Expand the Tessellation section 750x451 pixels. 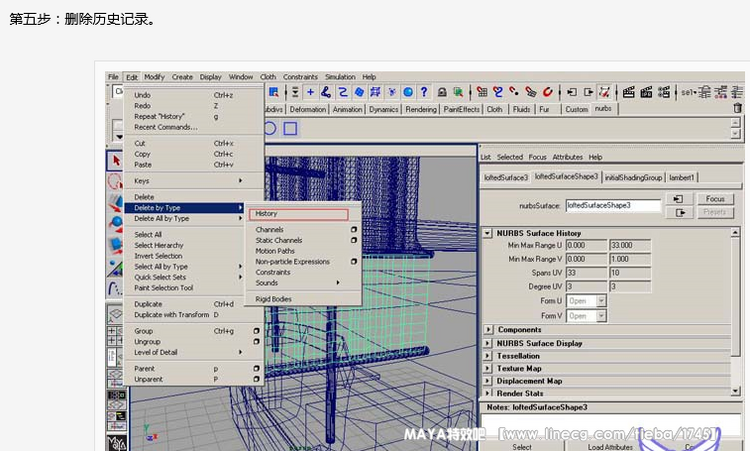[488, 356]
